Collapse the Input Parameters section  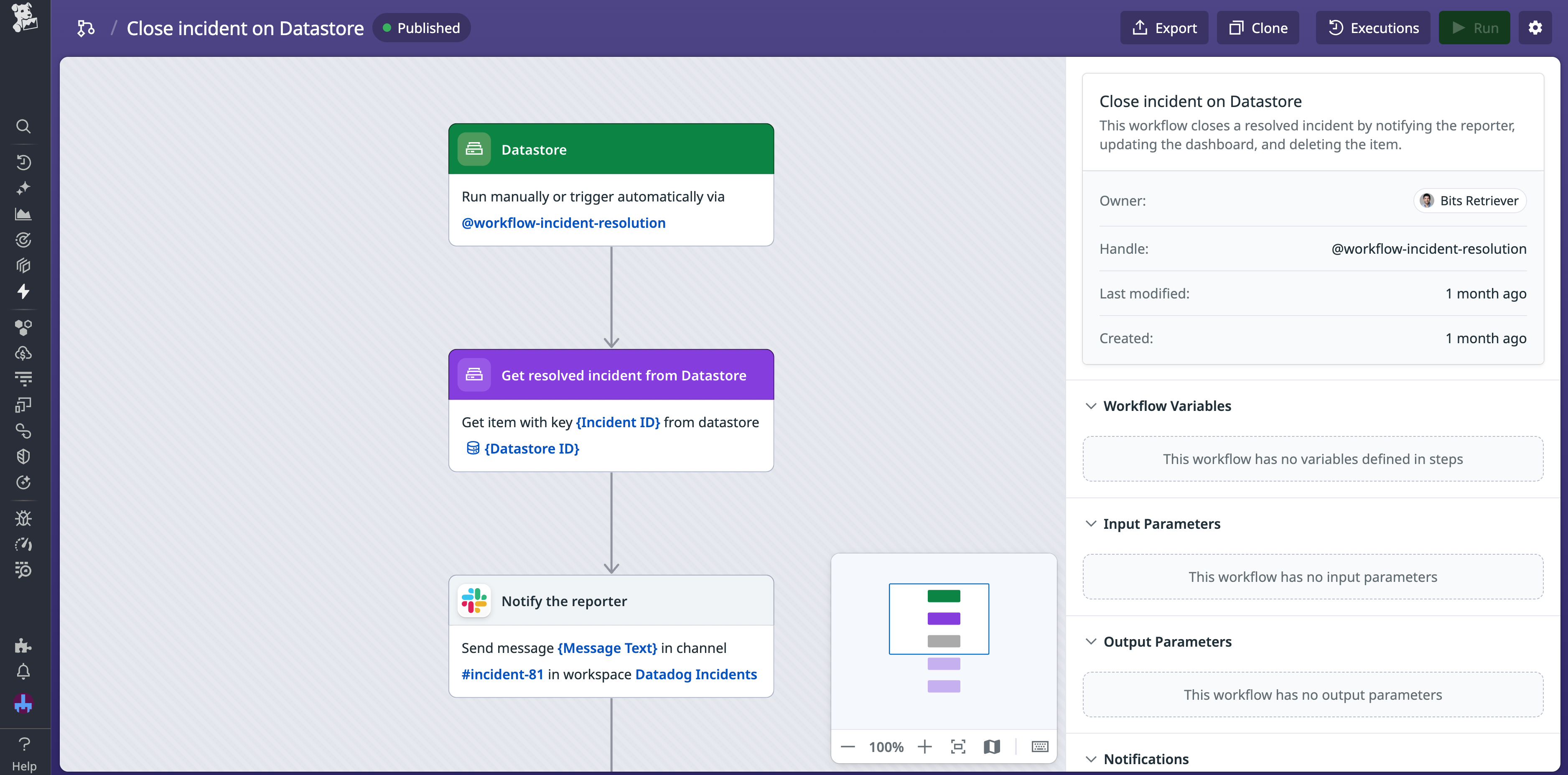pyautogui.click(x=1091, y=524)
